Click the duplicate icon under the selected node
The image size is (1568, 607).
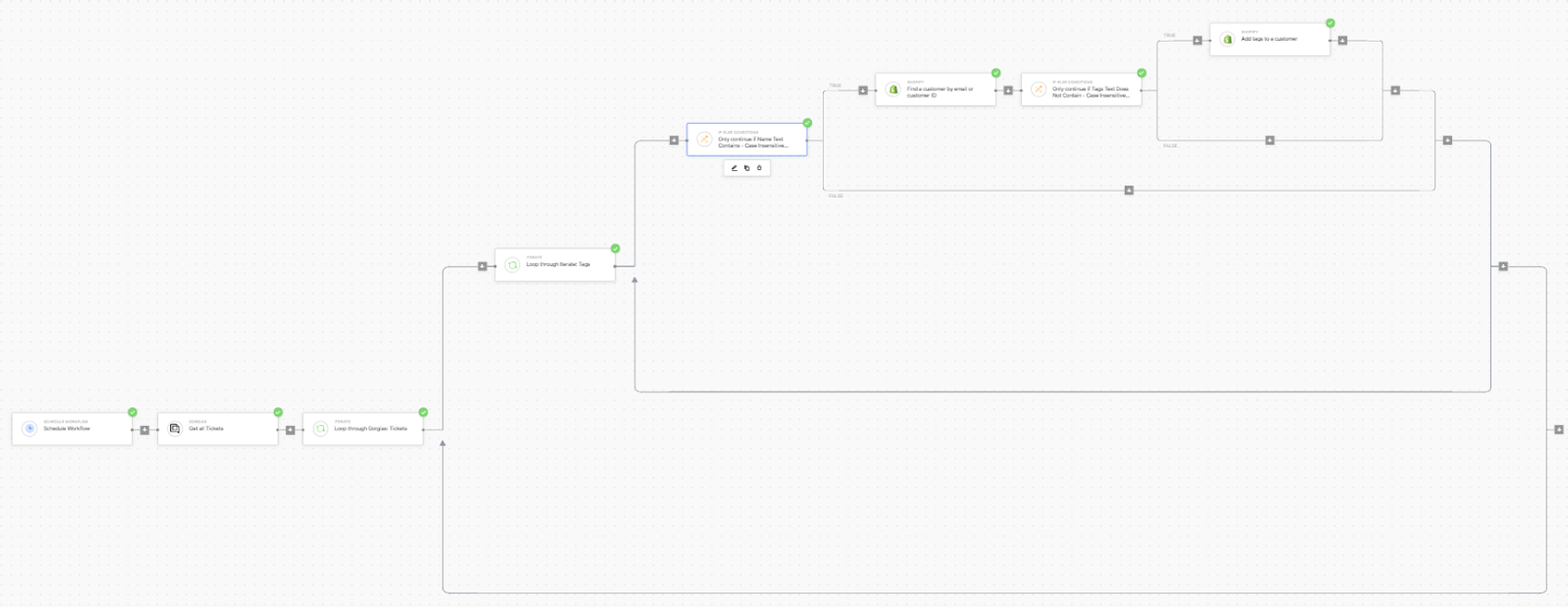tap(747, 168)
